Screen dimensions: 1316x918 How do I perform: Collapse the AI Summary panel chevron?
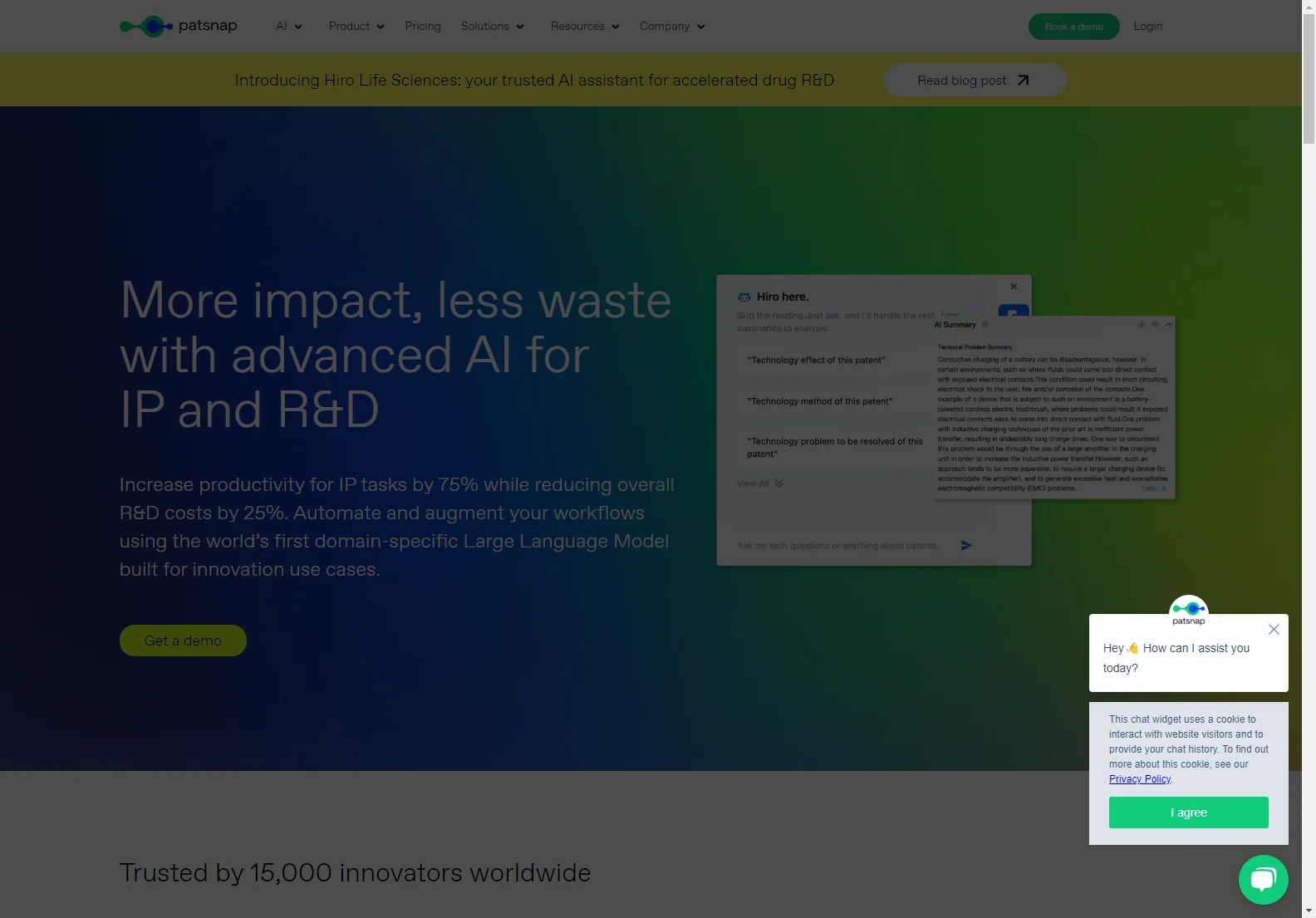click(1168, 325)
